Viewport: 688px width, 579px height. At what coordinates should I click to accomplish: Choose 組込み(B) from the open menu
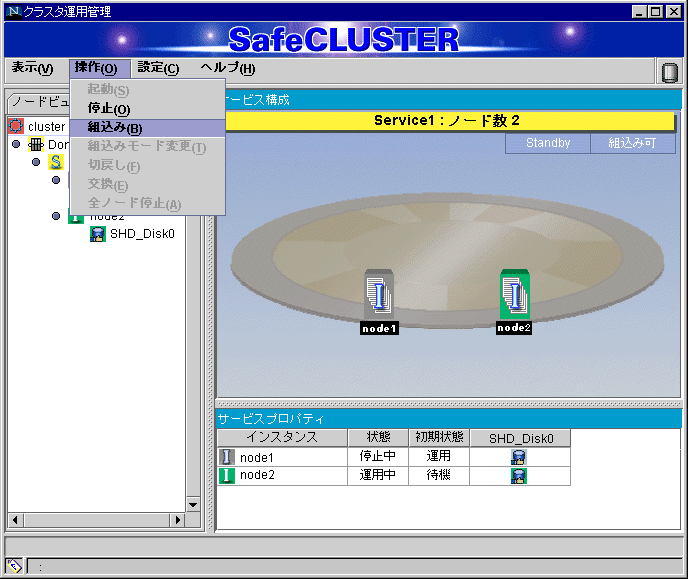tap(115, 128)
